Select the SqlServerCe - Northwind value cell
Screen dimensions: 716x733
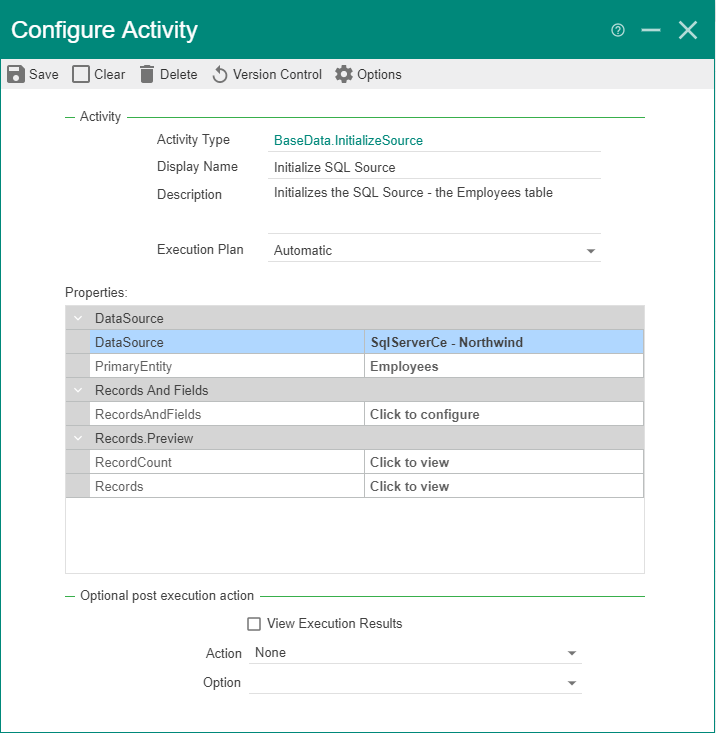coord(504,342)
